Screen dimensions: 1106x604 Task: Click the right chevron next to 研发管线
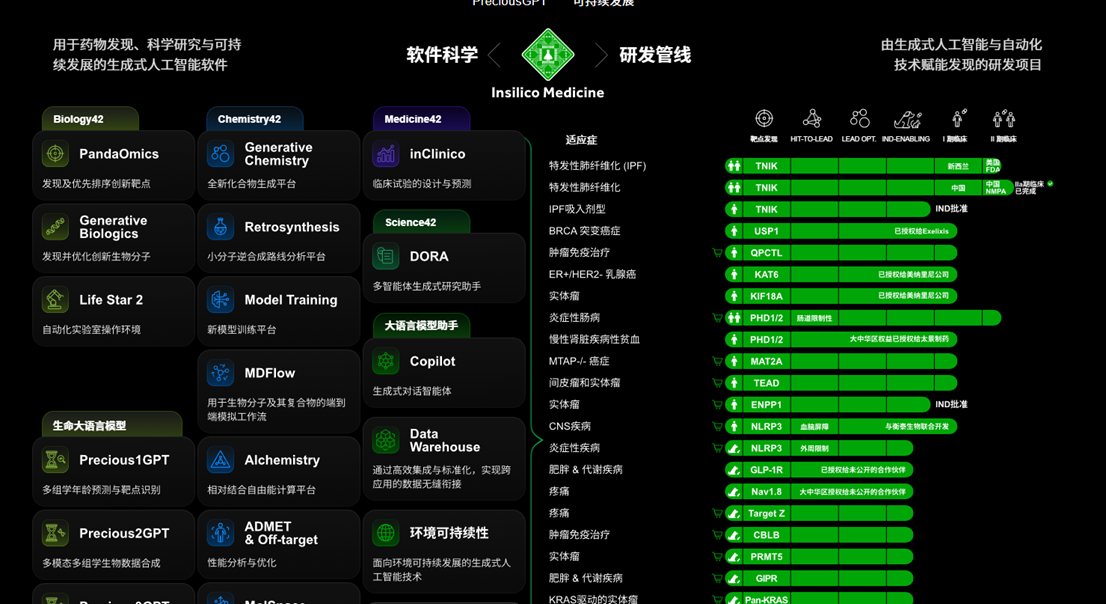[601, 55]
